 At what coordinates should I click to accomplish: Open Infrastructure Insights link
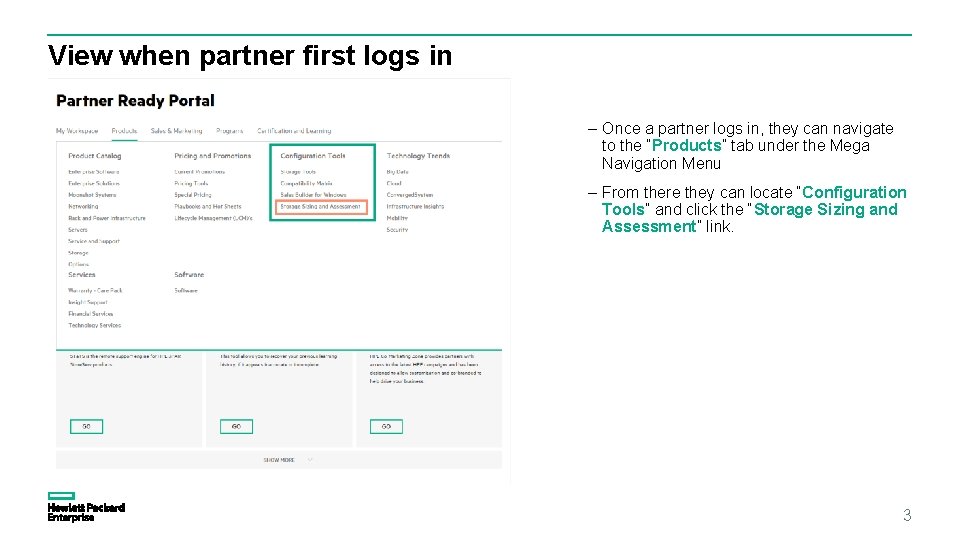(415, 206)
